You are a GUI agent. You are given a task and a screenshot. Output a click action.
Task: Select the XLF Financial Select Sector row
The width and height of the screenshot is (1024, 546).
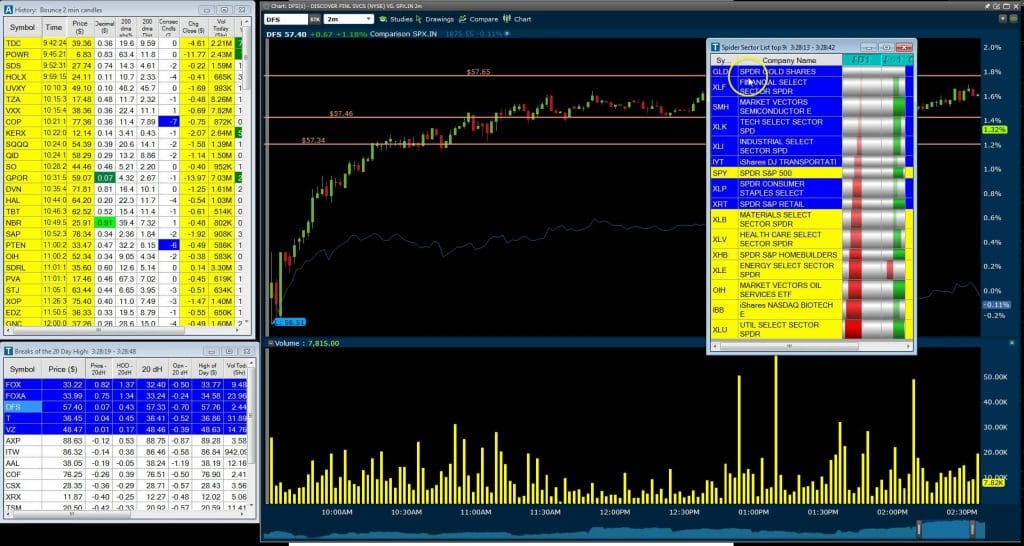(x=812, y=87)
